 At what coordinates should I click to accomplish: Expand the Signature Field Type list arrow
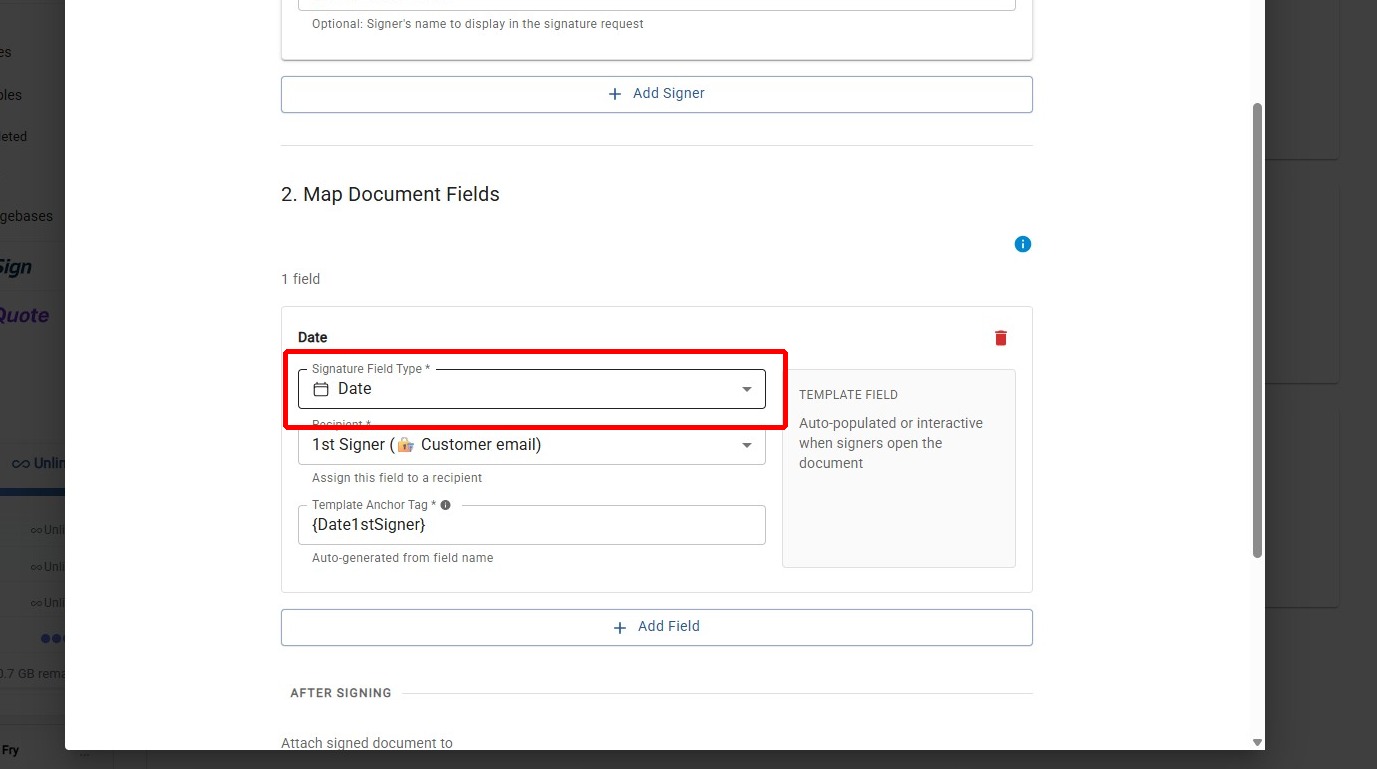click(744, 389)
